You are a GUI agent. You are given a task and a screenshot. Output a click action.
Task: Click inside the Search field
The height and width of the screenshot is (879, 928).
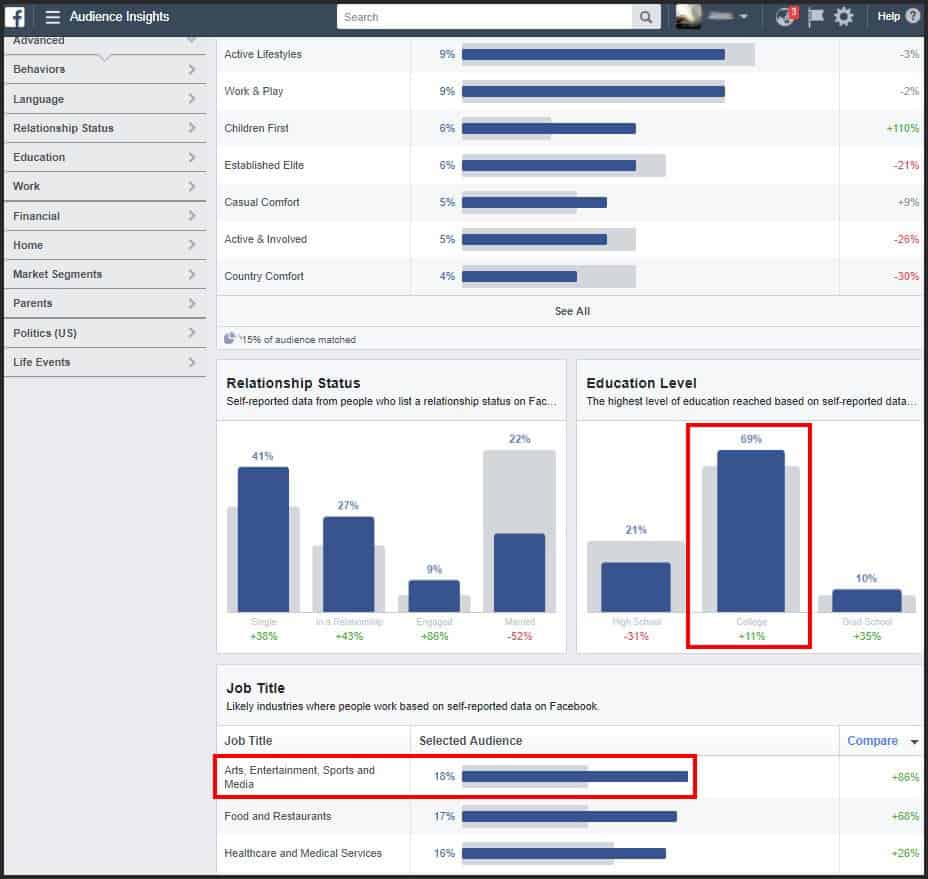coord(490,17)
